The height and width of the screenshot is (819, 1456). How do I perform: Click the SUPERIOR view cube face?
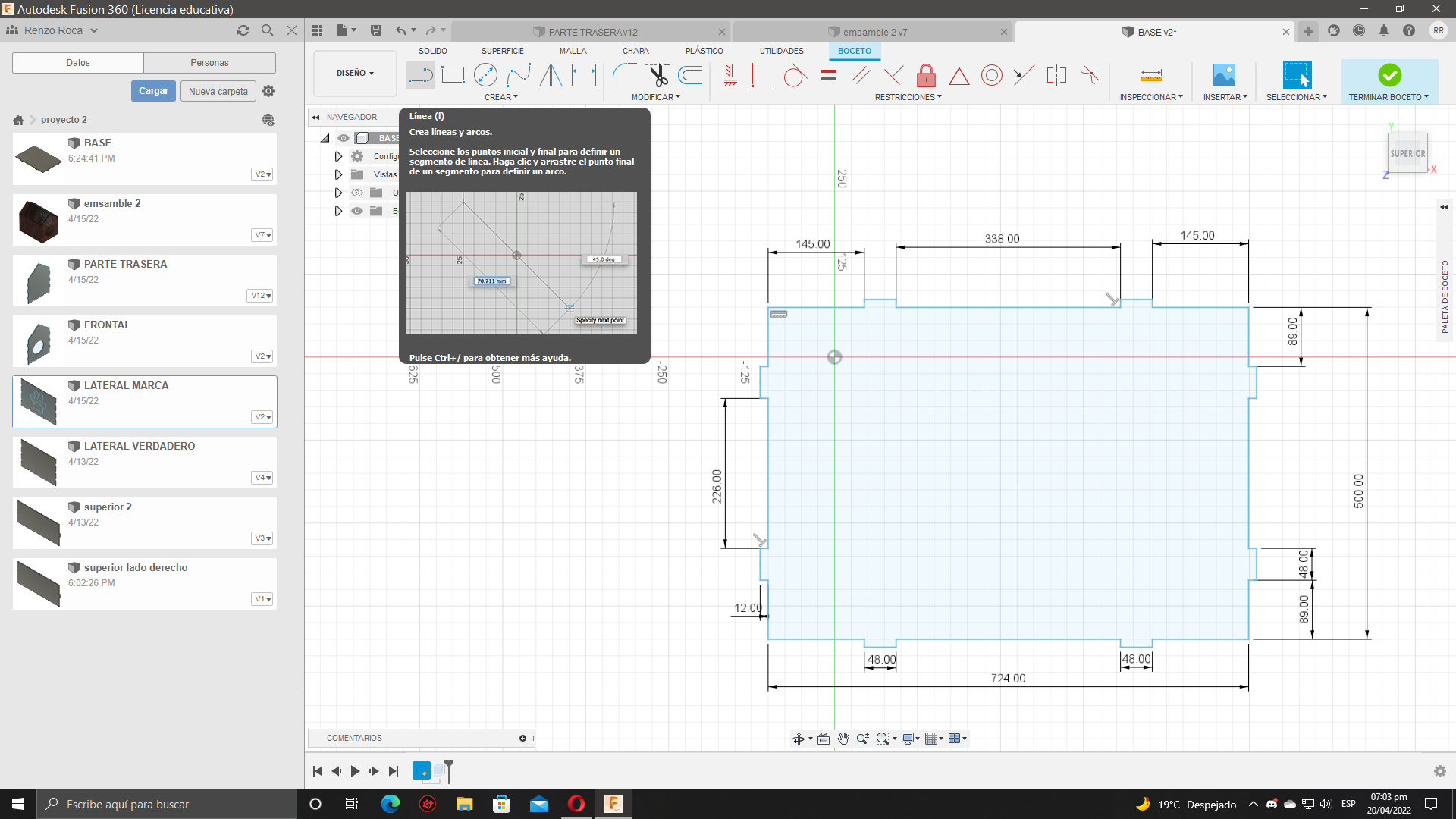pyautogui.click(x=1407, y=153)
